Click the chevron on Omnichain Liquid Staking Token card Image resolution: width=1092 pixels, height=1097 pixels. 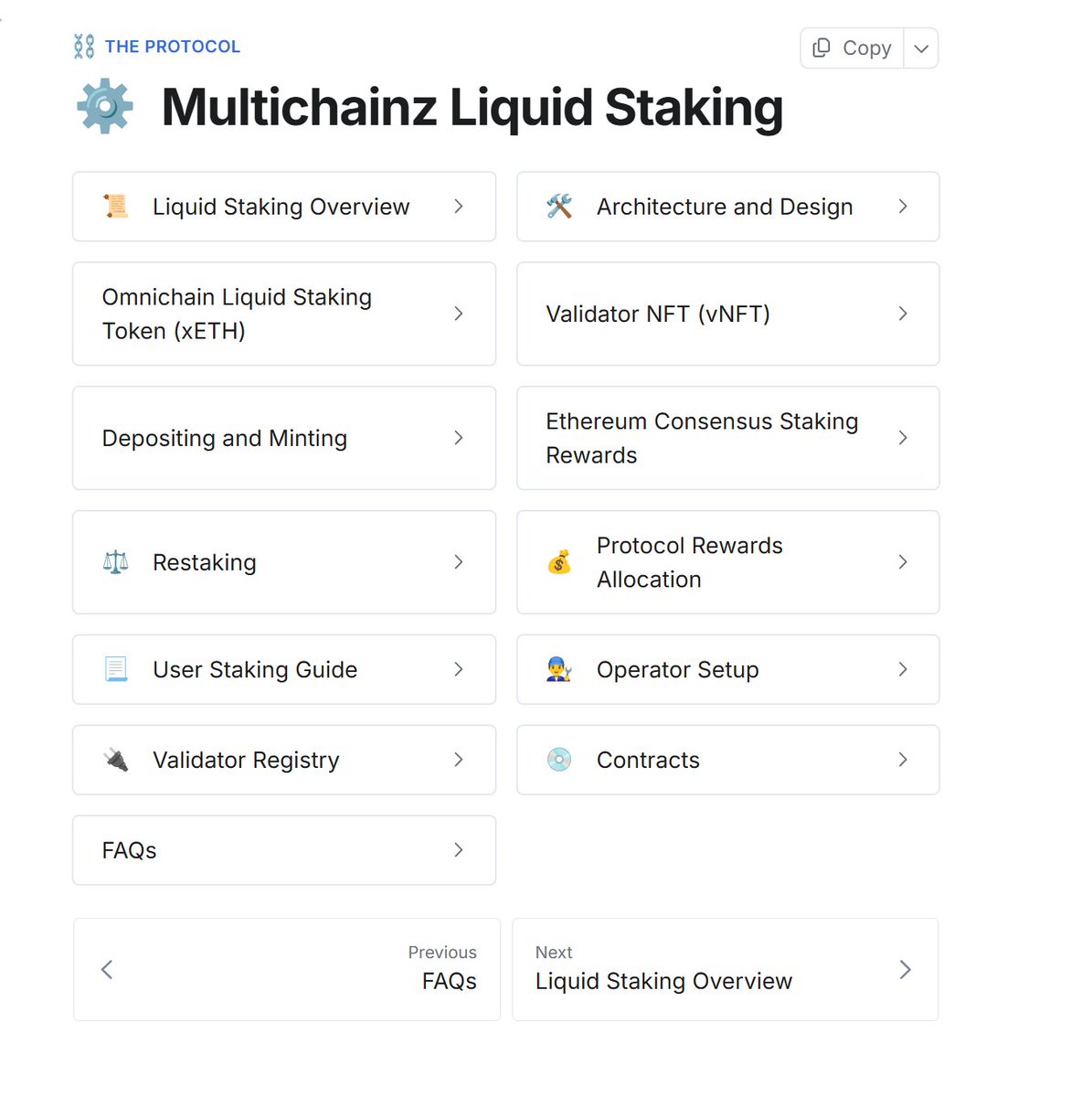click(459, 314)
